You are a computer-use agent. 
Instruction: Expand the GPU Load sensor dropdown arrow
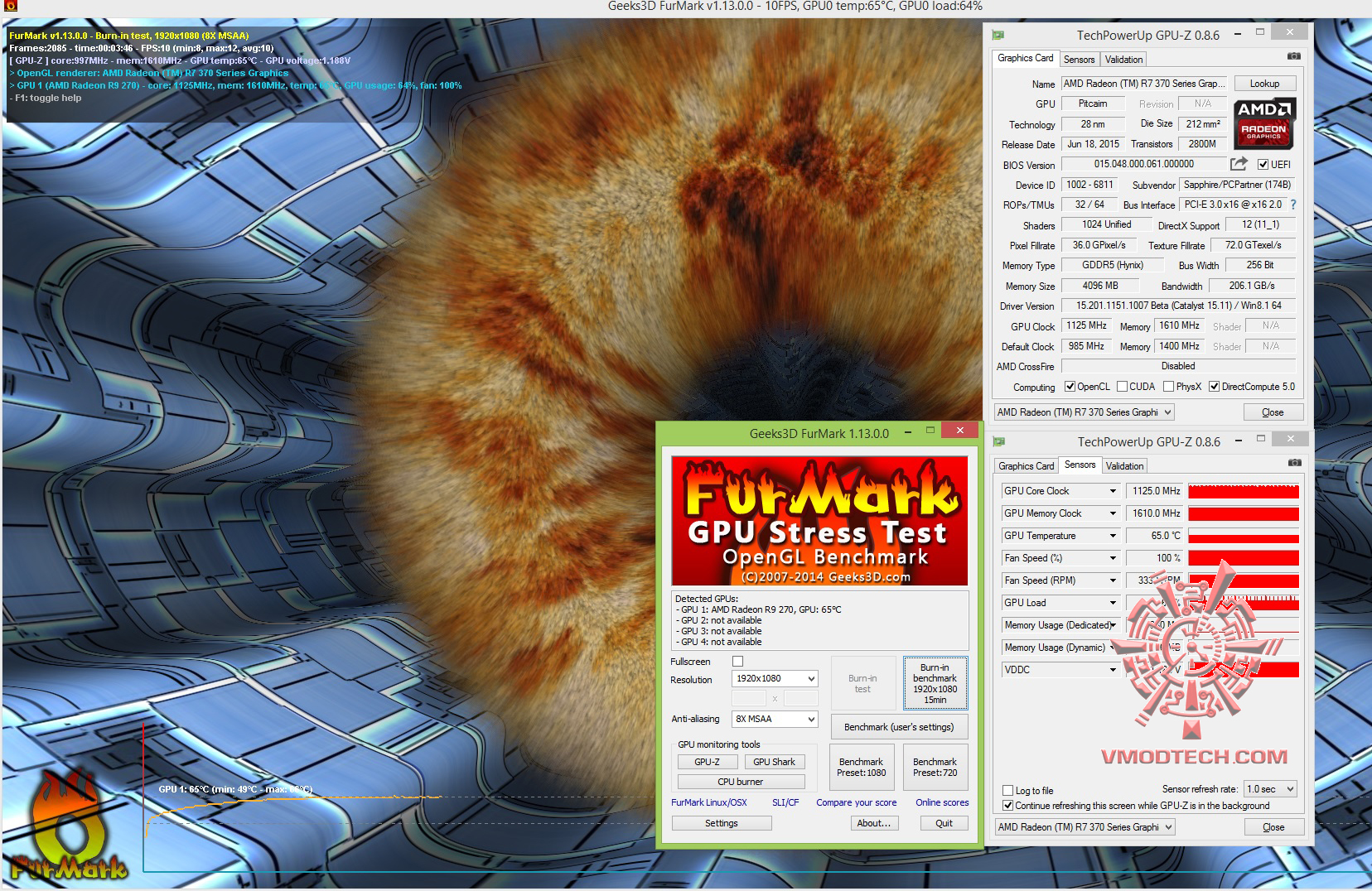[x=1113, y=603]
